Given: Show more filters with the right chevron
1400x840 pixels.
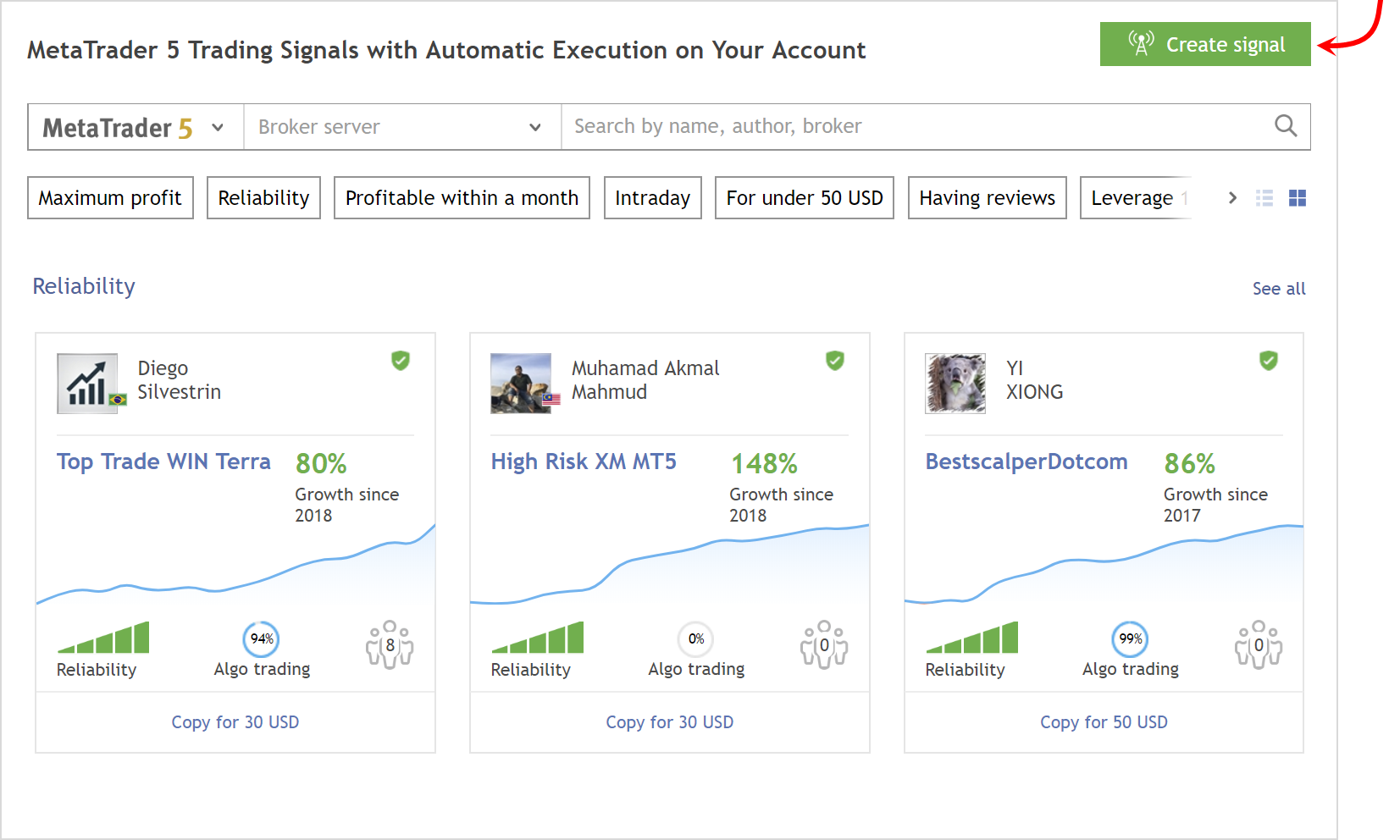Looking at the screenshot, I should (x=1232, y=198).
